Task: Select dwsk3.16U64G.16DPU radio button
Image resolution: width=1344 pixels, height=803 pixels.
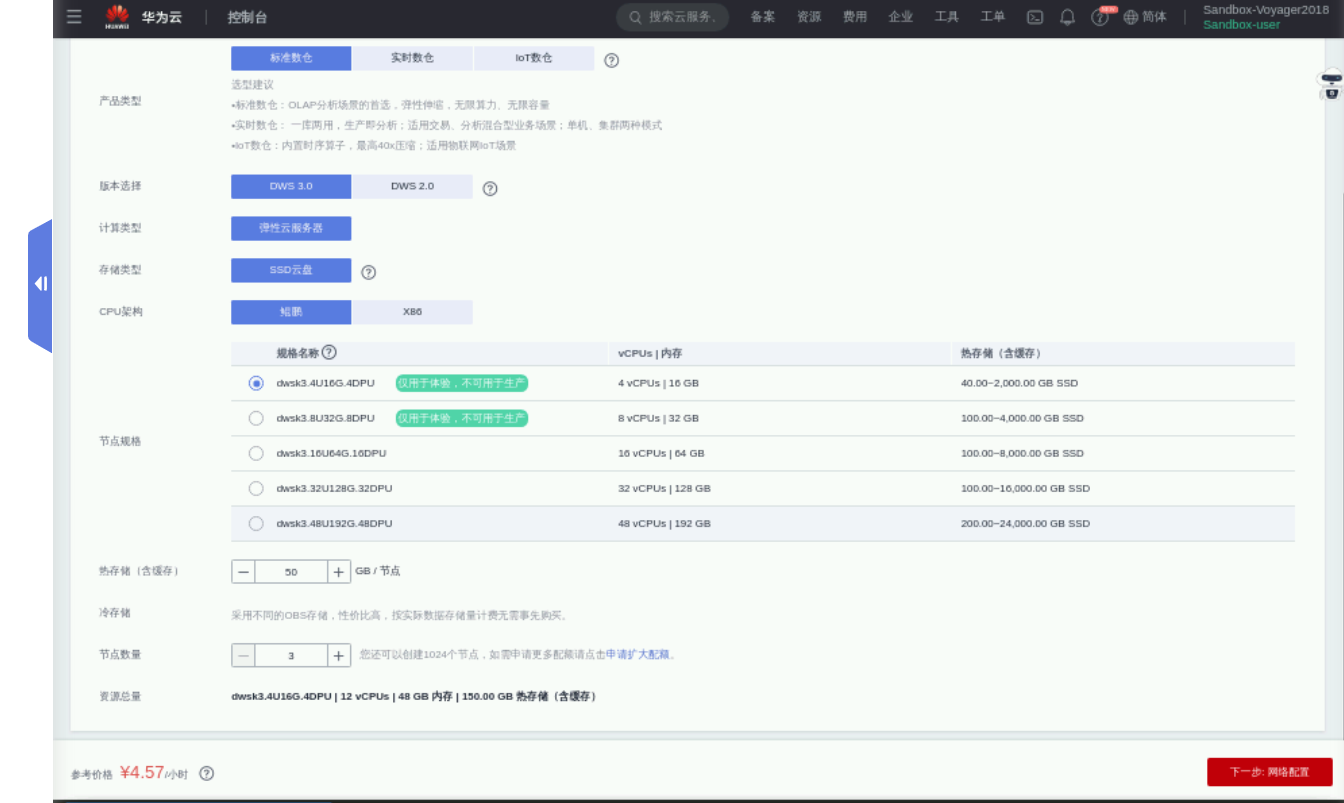Action: tap(256, 453)
